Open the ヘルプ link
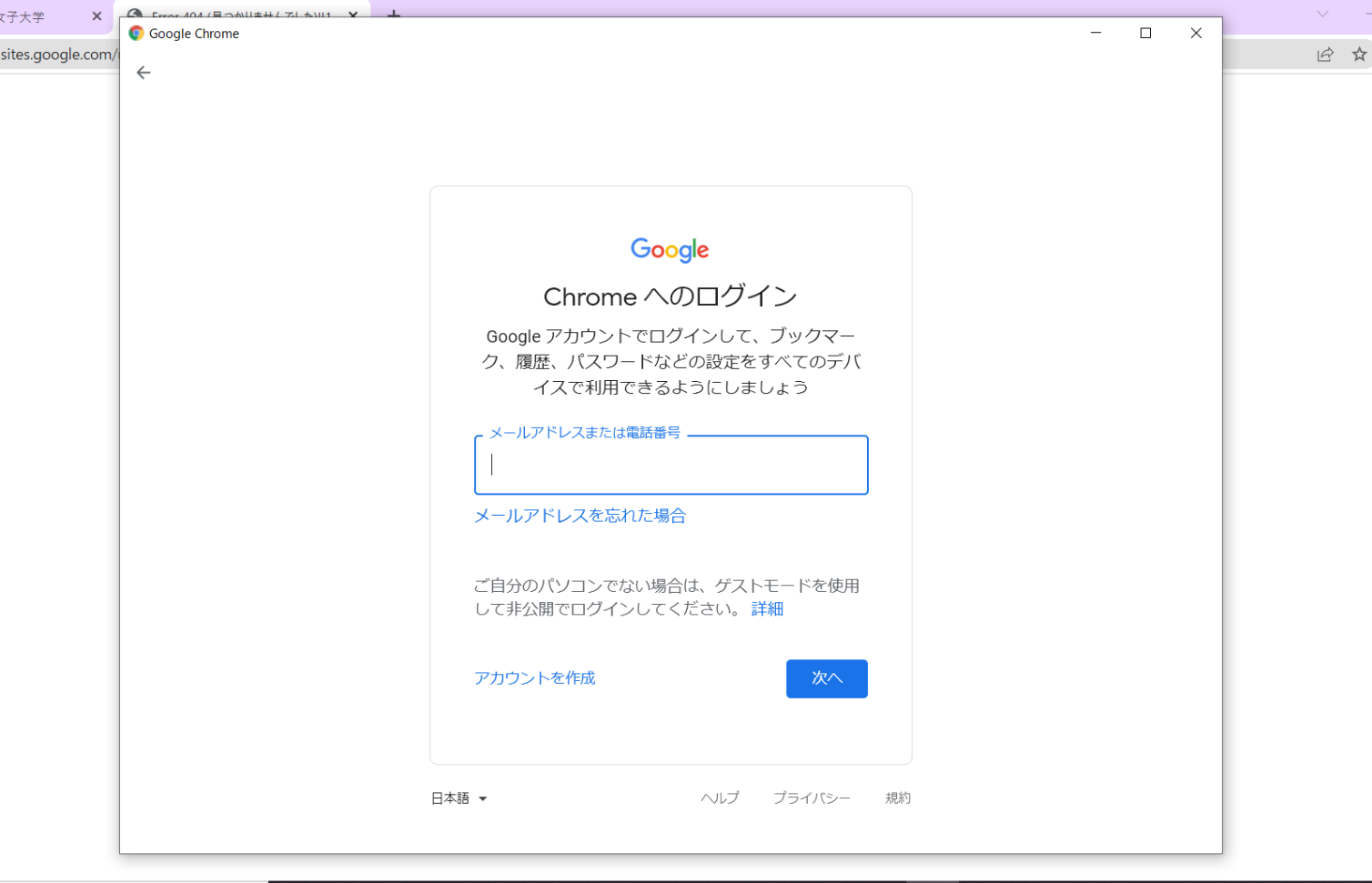The width and height of the screenshot is (1372, 883). tap(720, 798)
